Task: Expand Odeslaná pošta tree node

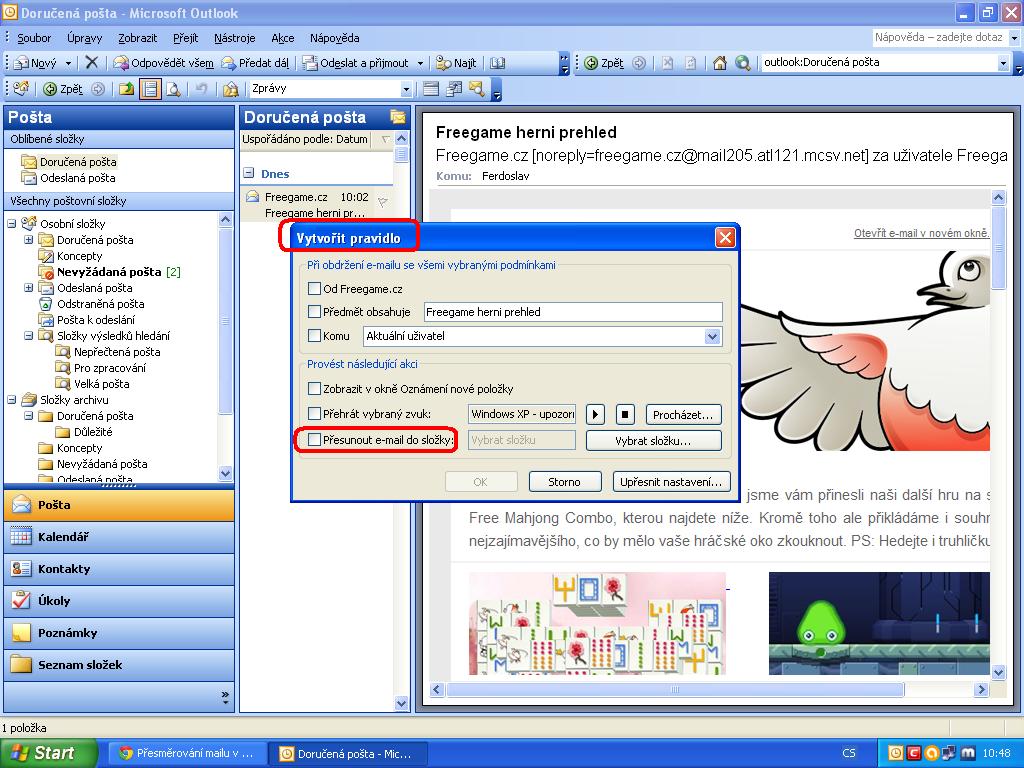Action: coord(29,287)
